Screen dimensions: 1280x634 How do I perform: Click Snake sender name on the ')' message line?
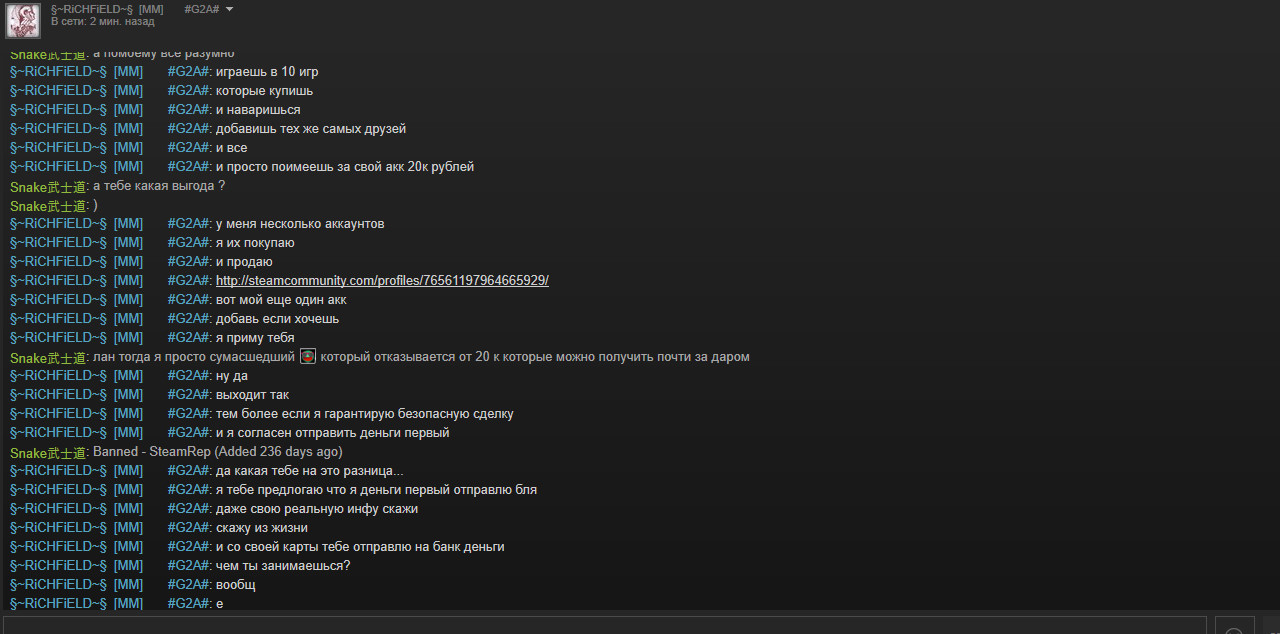[x=48, y=205]
